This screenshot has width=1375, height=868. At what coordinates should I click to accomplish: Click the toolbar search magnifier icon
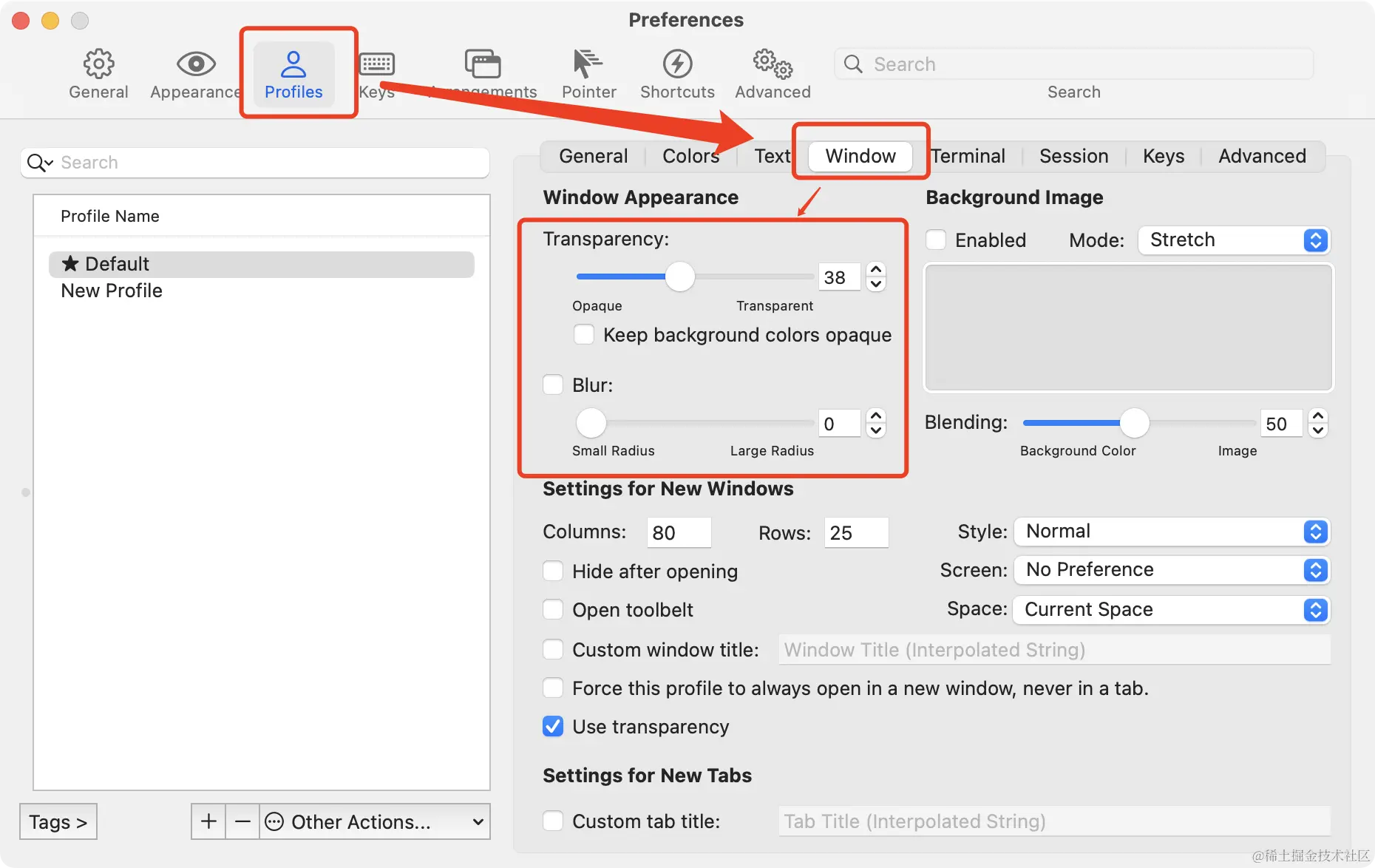[x=853, y=64]
